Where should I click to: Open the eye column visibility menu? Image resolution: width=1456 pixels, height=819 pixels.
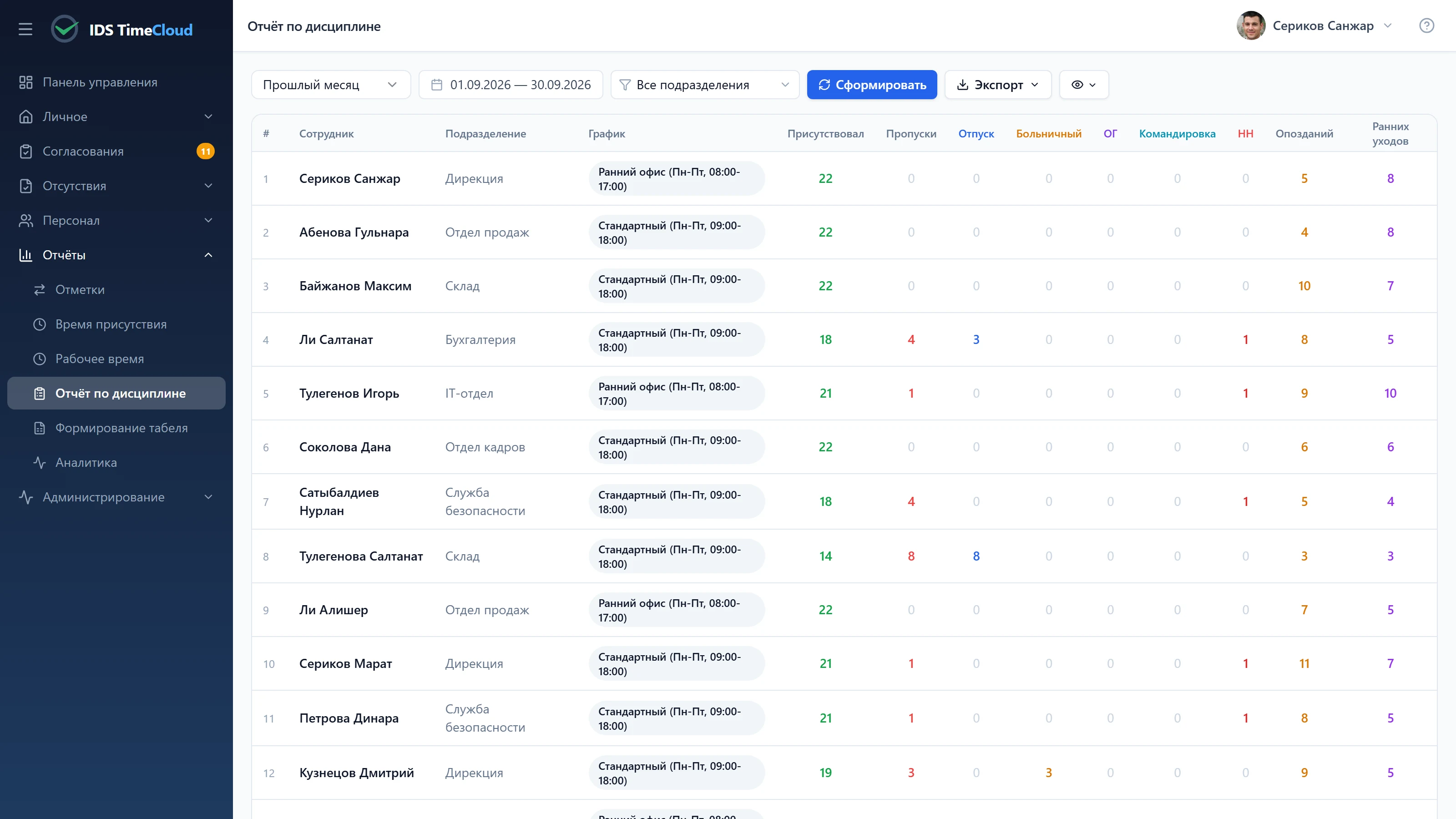point(1083,85)
